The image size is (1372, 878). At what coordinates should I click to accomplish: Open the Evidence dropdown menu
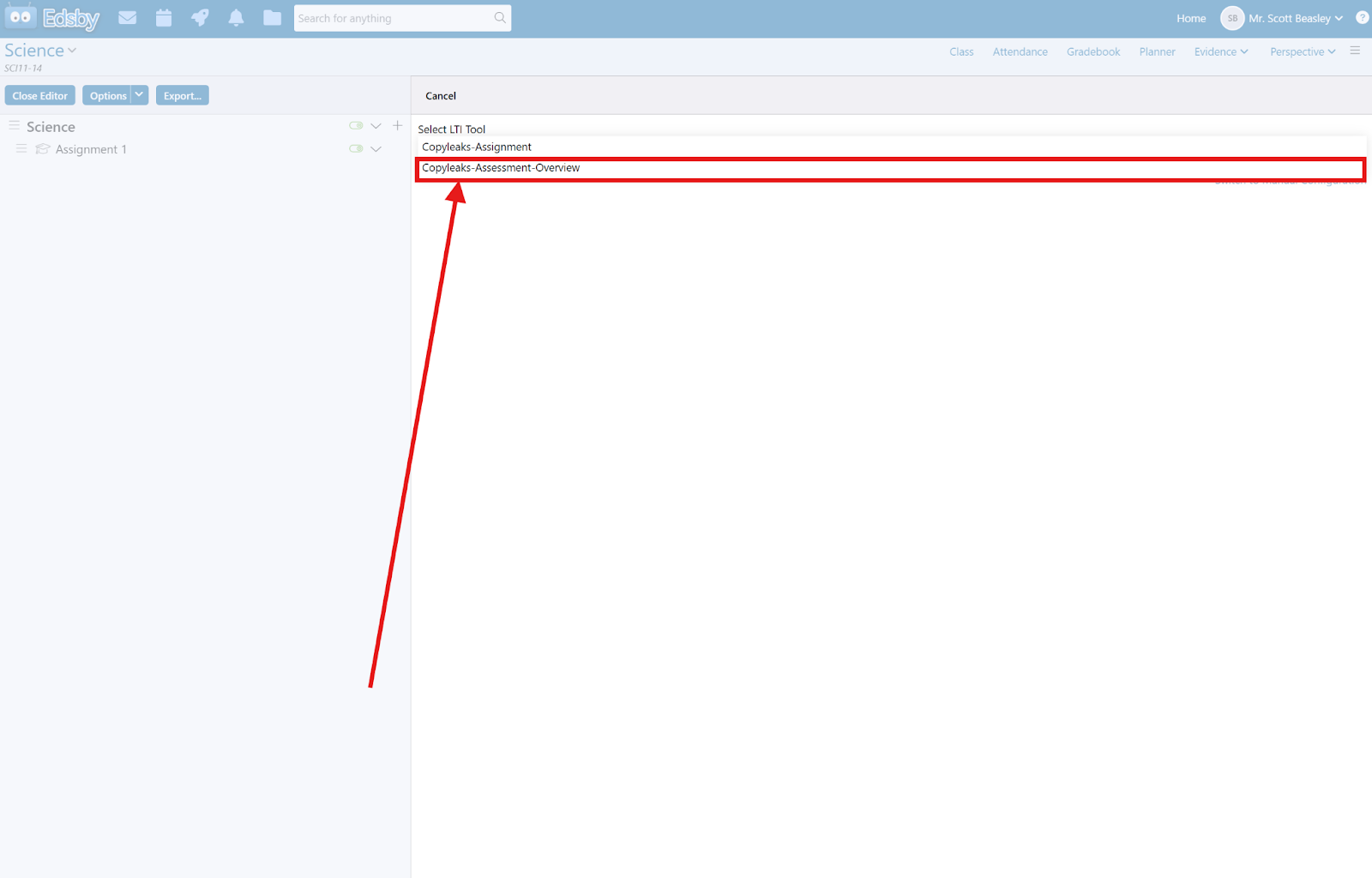click(1221, 51)
